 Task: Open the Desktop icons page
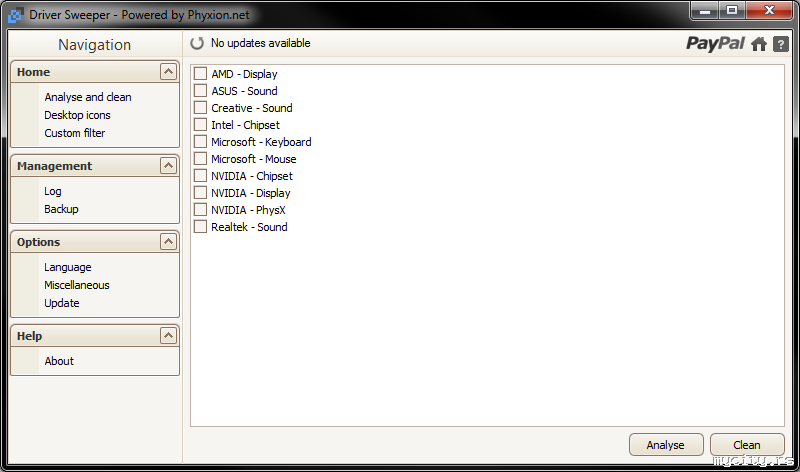[77, 115]
